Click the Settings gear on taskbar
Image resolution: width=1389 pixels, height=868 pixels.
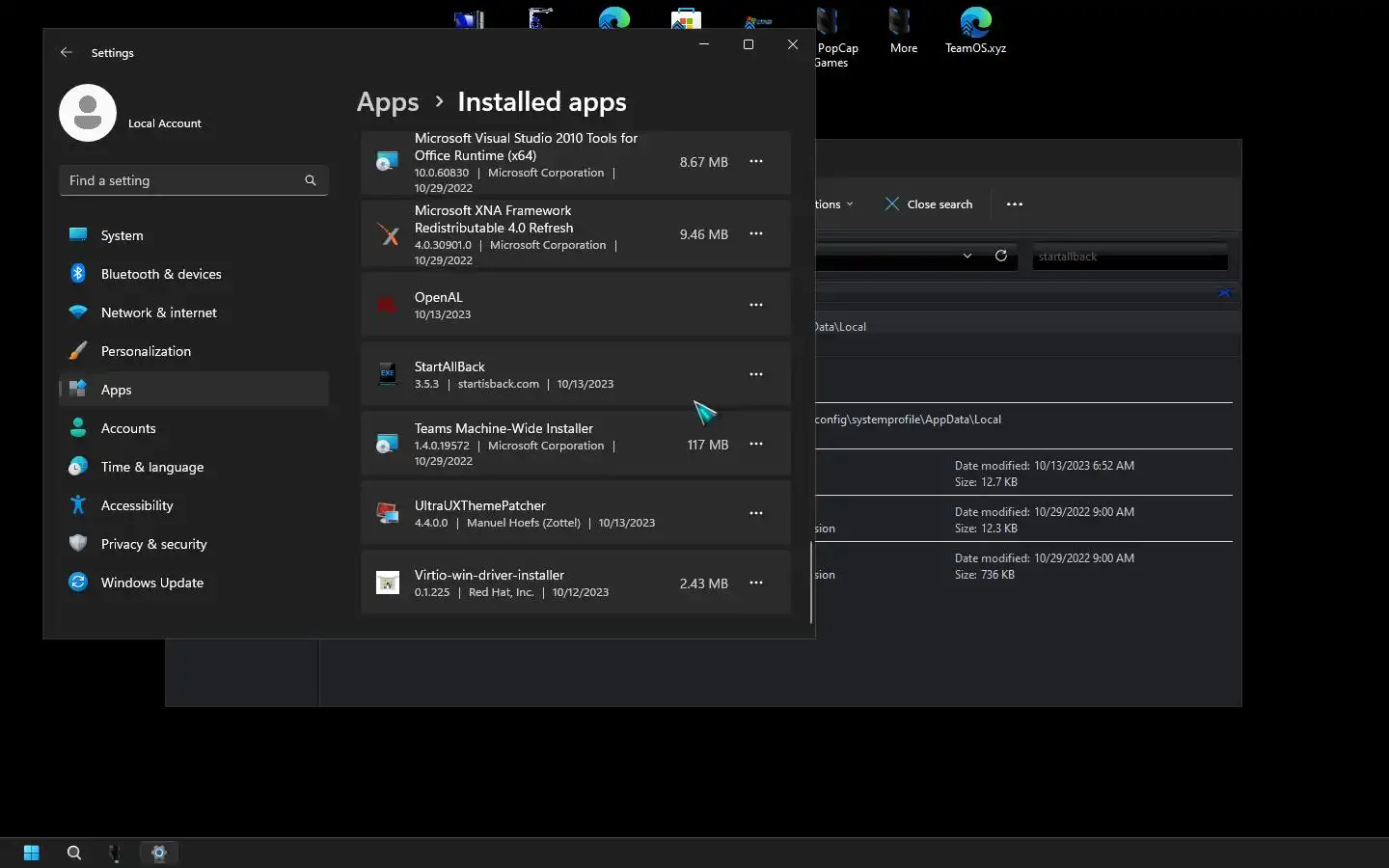click(x=159, y=853)
